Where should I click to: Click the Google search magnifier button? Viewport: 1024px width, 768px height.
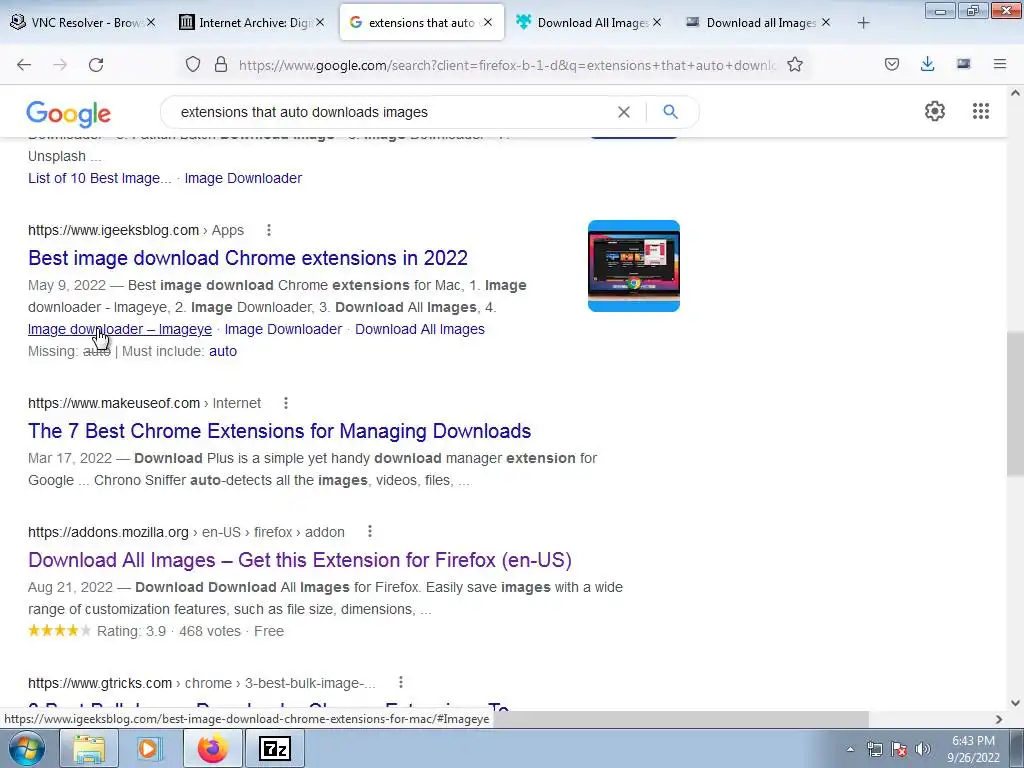[x=670, y=112]
